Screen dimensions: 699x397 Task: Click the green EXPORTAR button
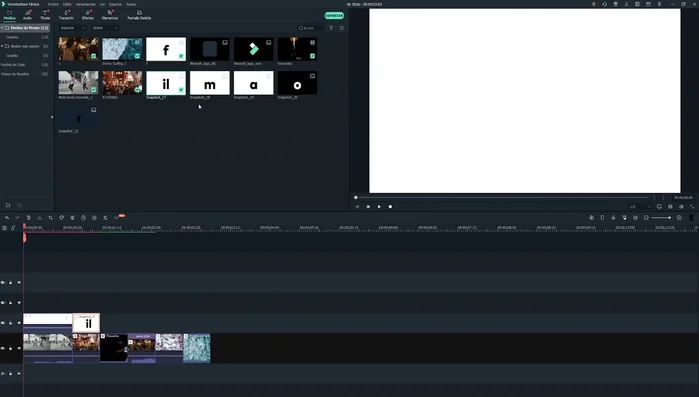[x=334, y=16]
